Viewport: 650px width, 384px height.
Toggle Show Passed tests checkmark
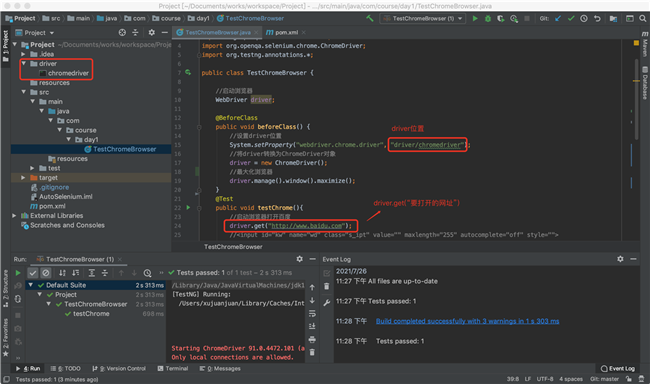[33, 273]
